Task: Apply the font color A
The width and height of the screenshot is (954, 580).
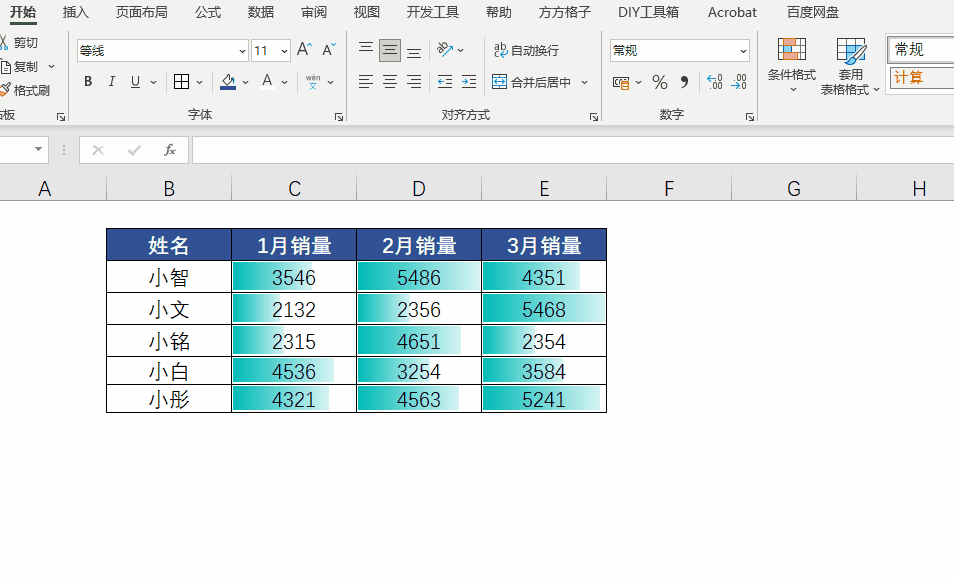Action: pos(267,82)
